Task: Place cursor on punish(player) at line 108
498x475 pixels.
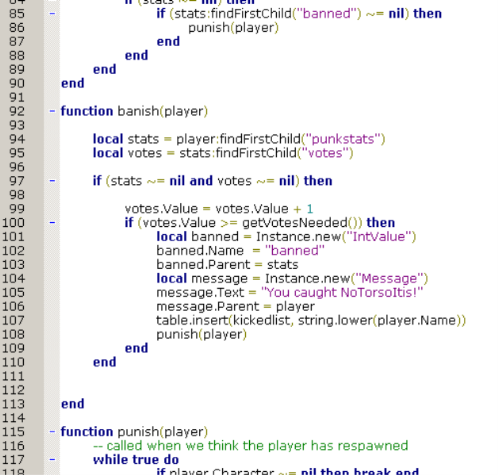Action: pyautogui.click(x=201, y=334)
